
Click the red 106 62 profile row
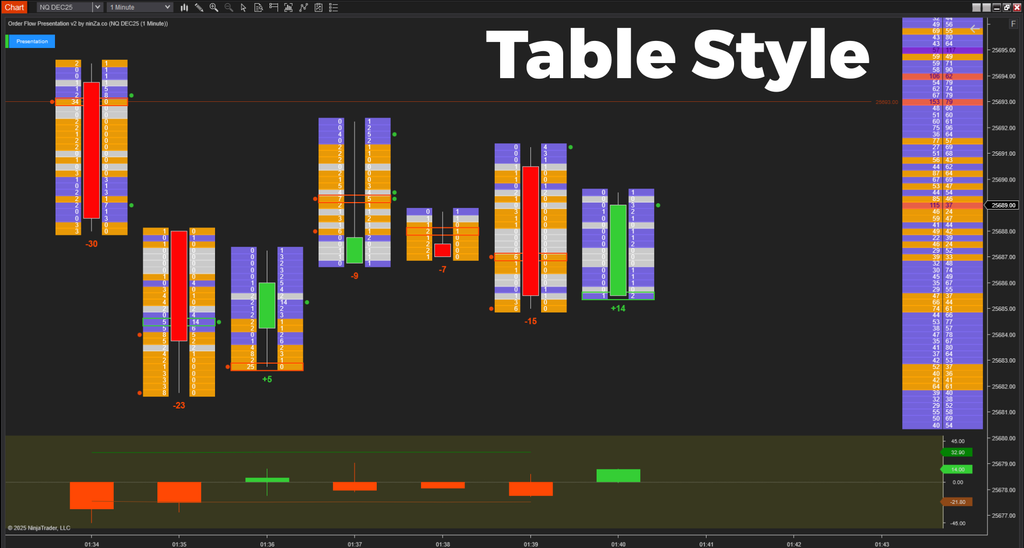coord(942,76)
